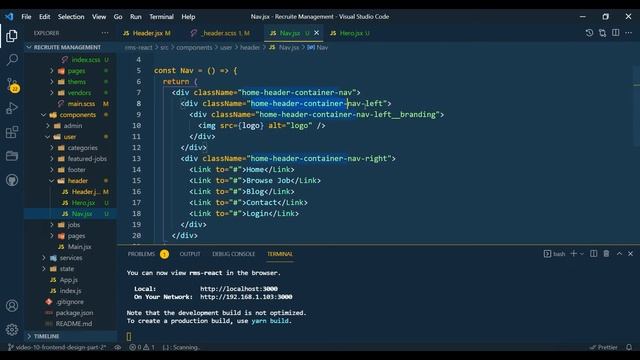Click the VS Code logo icon

click(x=9, y=16)
